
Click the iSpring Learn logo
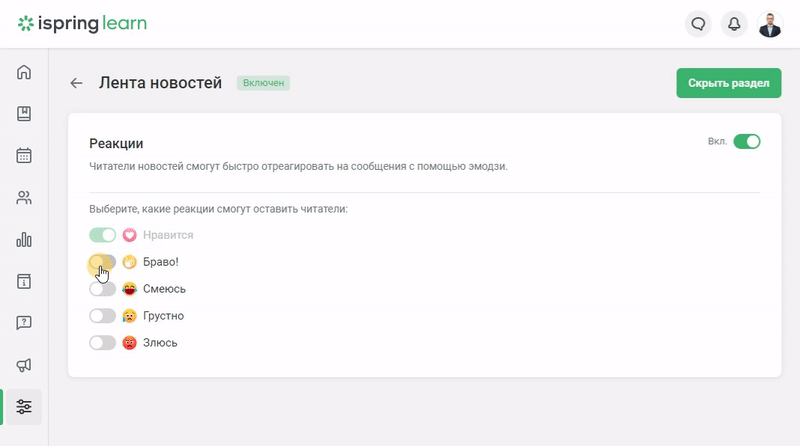click(82, 23)
